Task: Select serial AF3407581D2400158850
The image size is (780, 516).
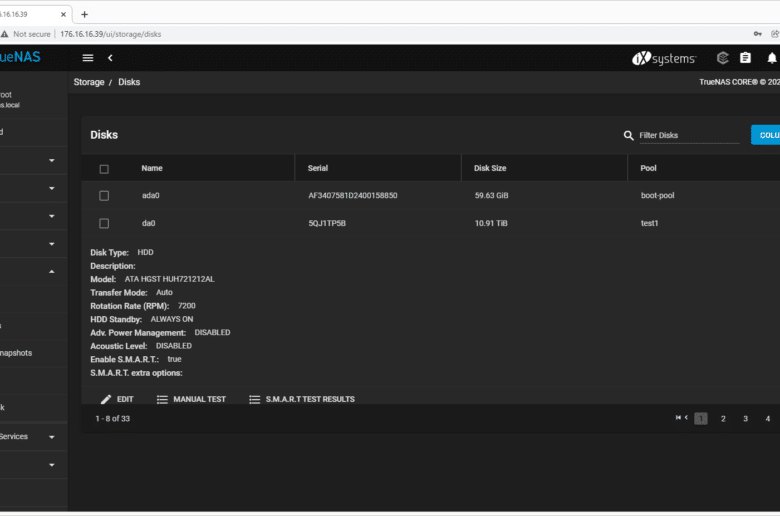Action: coord(353,196)
